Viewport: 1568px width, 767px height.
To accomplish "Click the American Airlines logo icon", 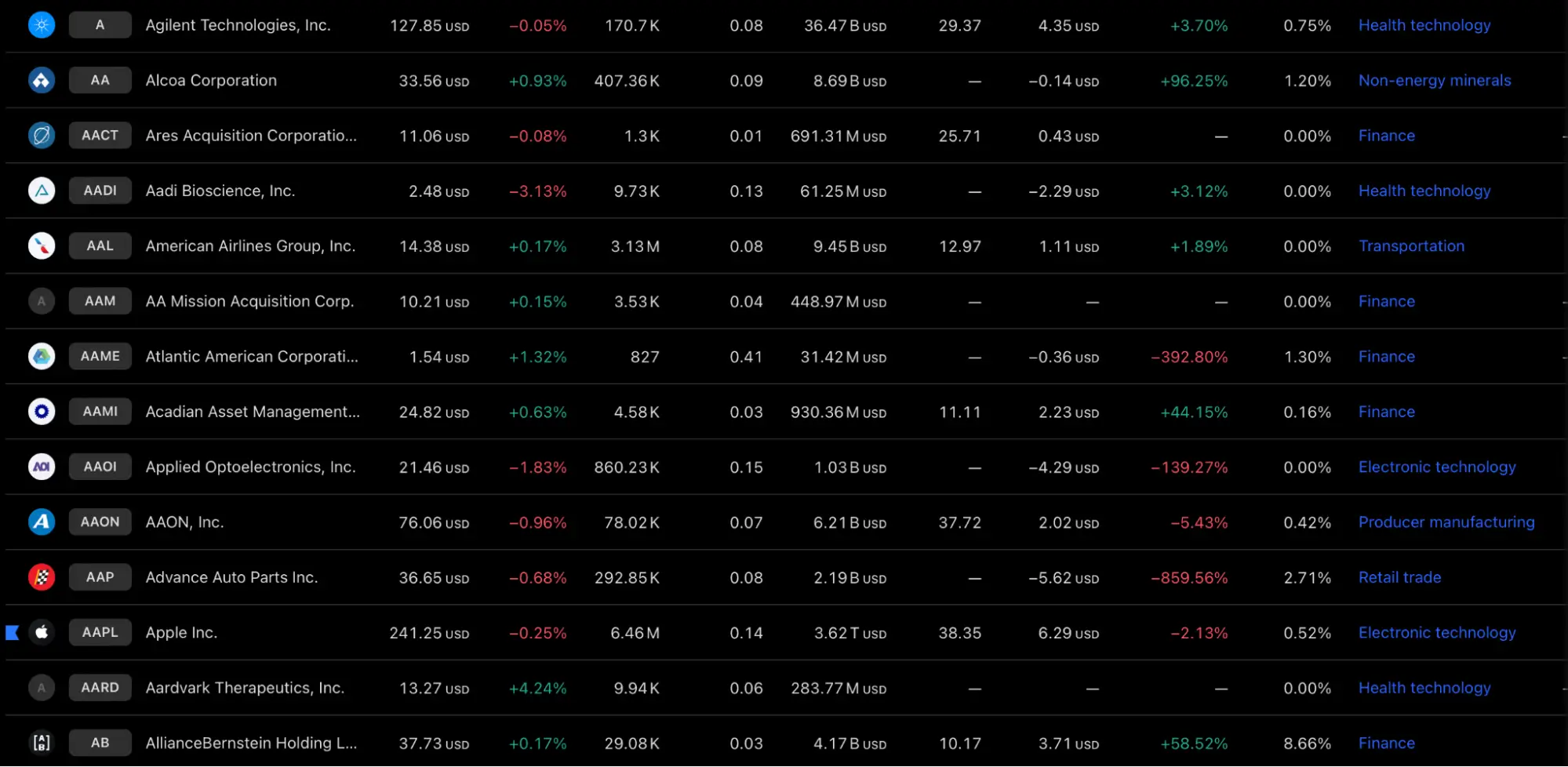I will (42, 245).
